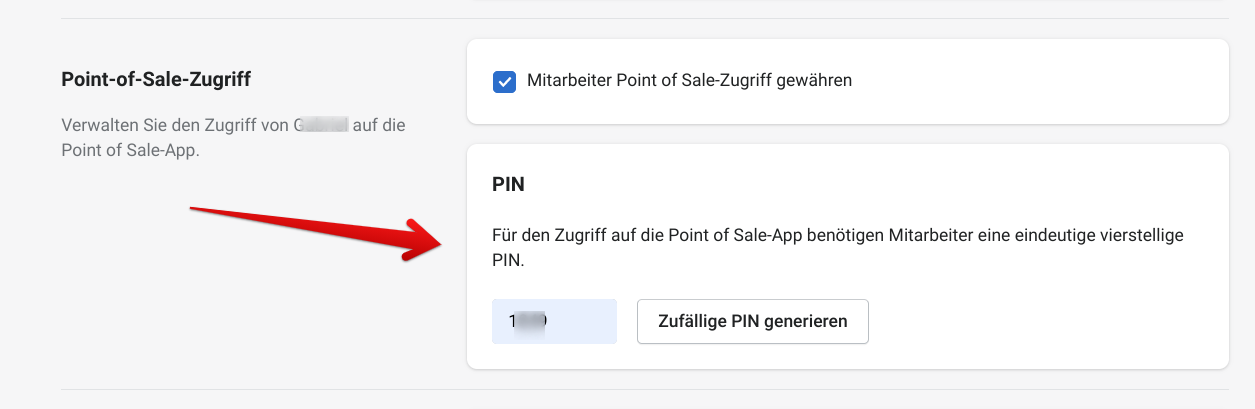Viewport: 1255px width, 409px height.
Task: Uncheck the Mitarbeiter Point of Sale-Zugriff checkbox
Action: point(504,81)
